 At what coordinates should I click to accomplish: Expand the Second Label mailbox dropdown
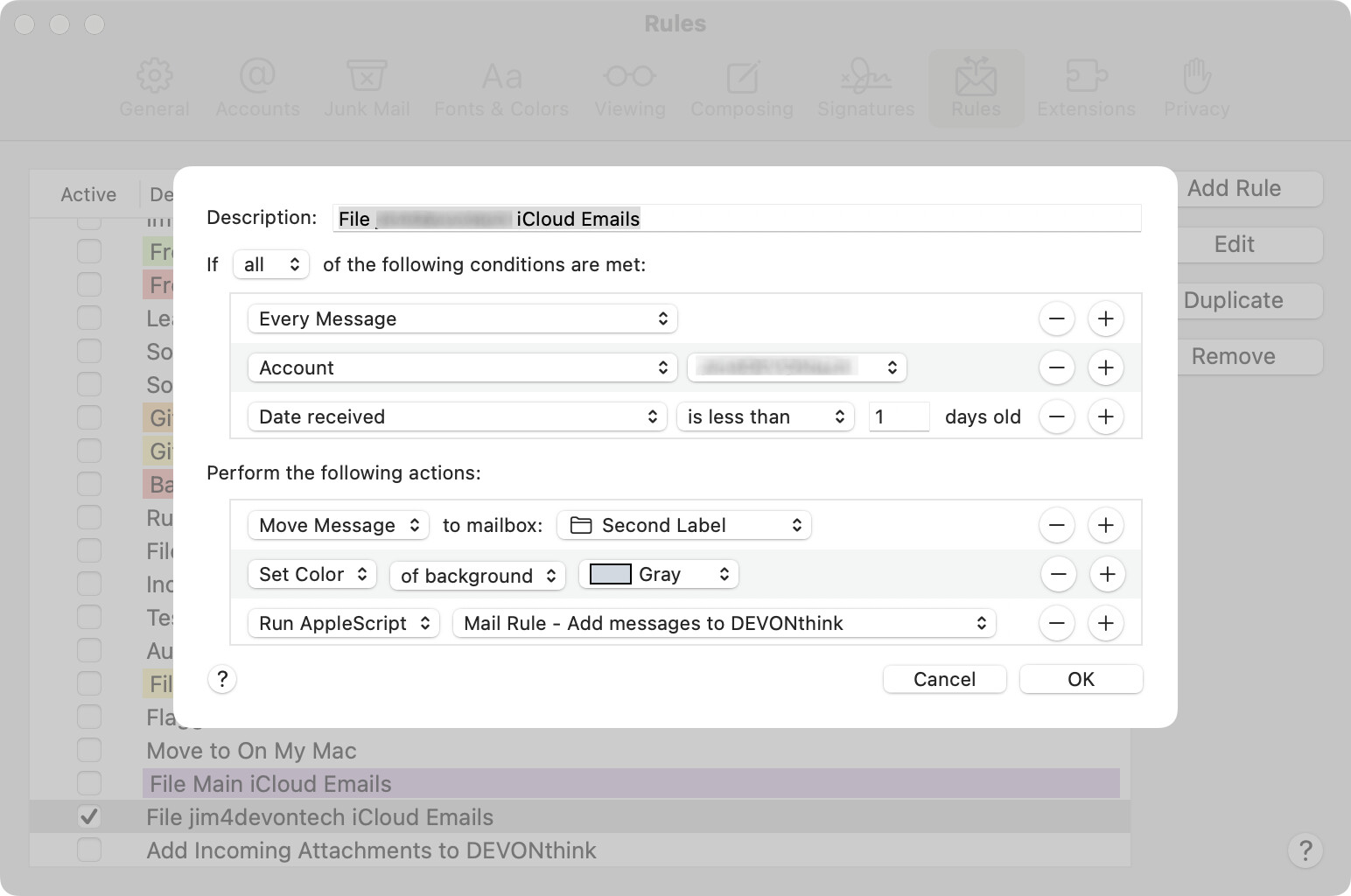click(x=684, y=525)
